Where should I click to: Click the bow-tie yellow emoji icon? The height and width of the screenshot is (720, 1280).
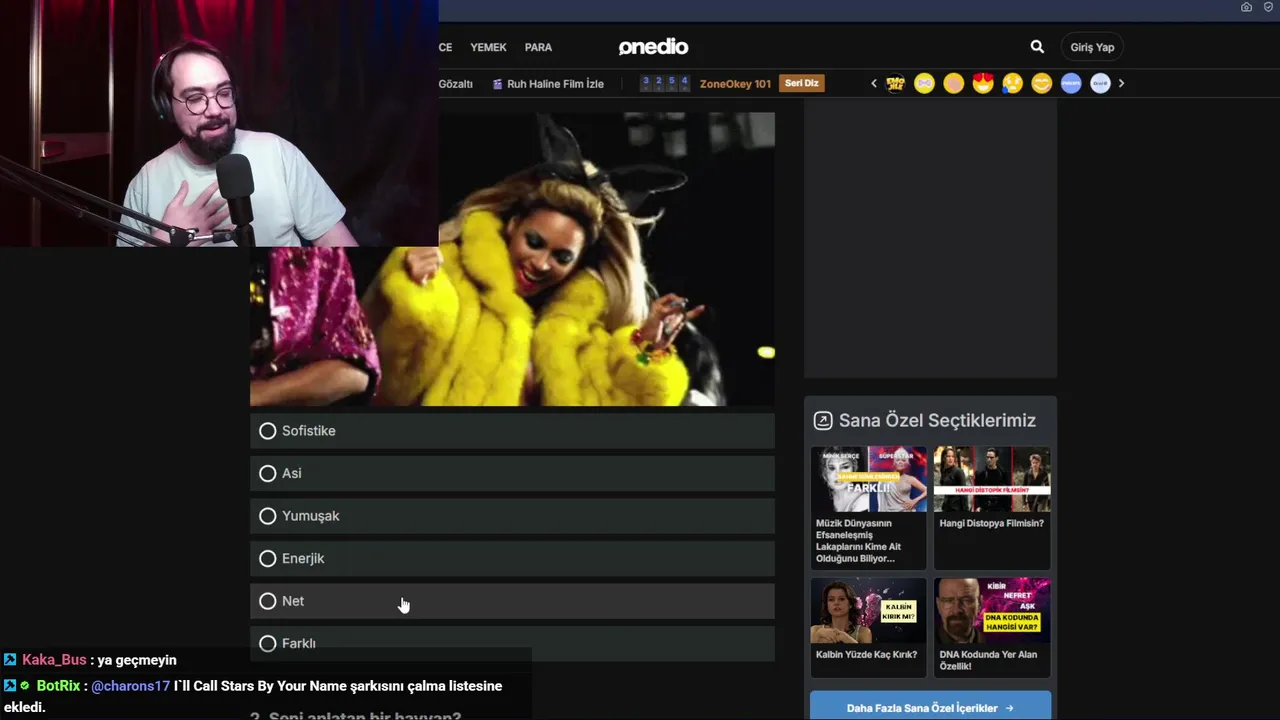[x=924, y=84]
